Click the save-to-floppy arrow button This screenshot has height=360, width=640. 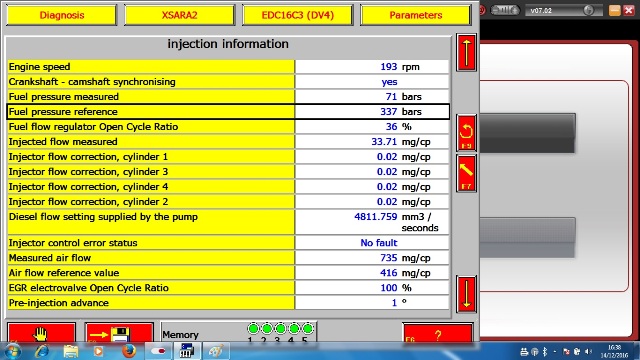[x=119, y=333]
